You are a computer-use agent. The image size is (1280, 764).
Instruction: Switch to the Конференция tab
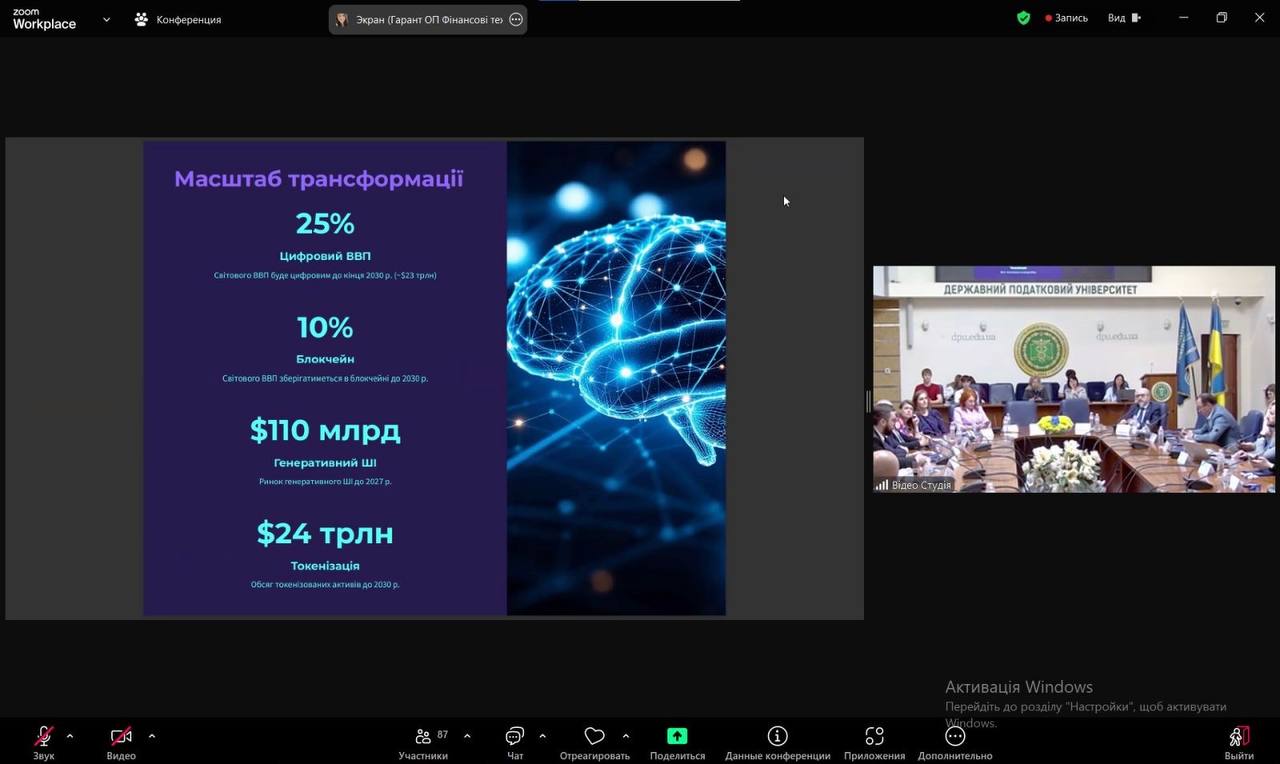pyautogui.click(x=178, y=19)
